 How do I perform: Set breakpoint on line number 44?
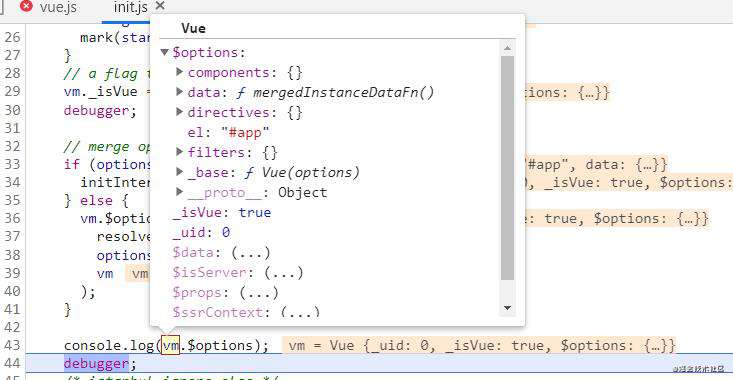(x=12, y=363)
